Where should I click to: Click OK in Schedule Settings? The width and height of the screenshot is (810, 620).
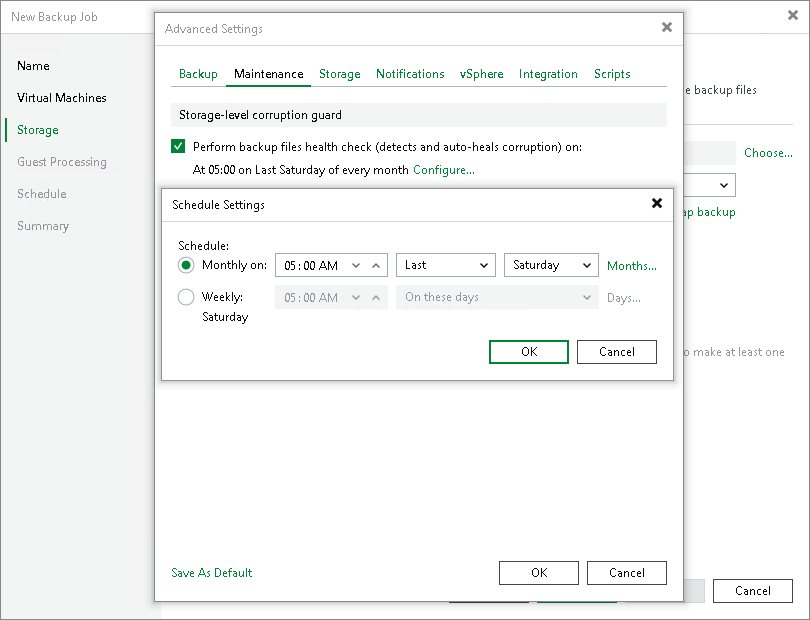coord(529,352)
